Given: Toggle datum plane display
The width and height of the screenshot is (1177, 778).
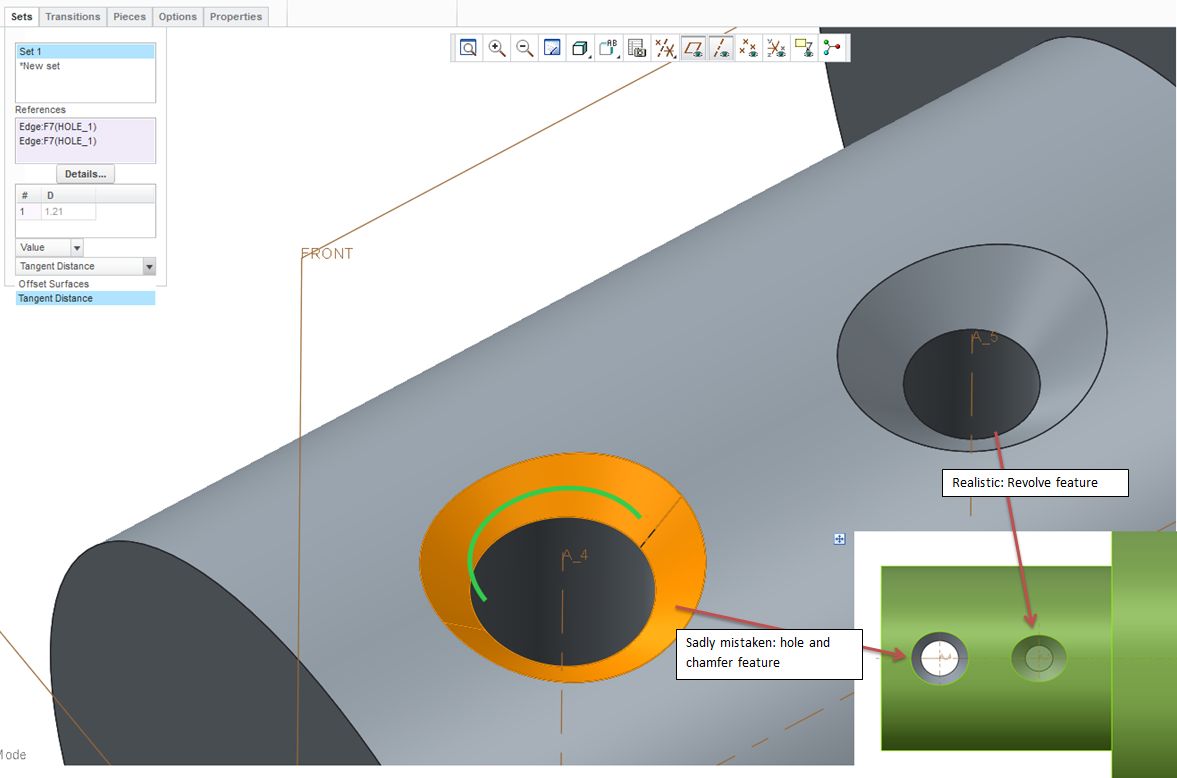Looking at the screenshot, I should pyautogui.click(x=693, y=48).
